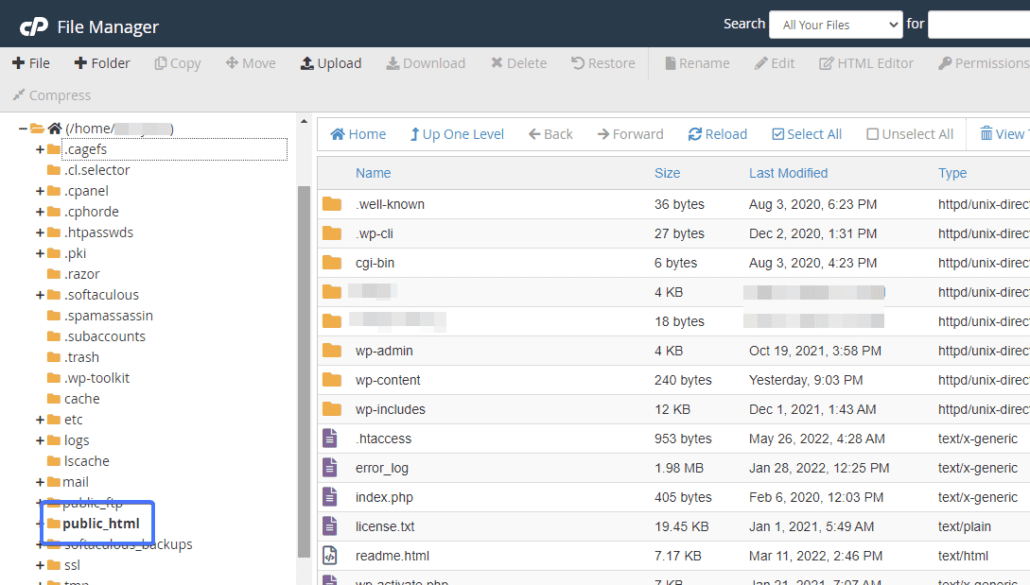Expand the .cpanel tree folder

pos(40,191)
